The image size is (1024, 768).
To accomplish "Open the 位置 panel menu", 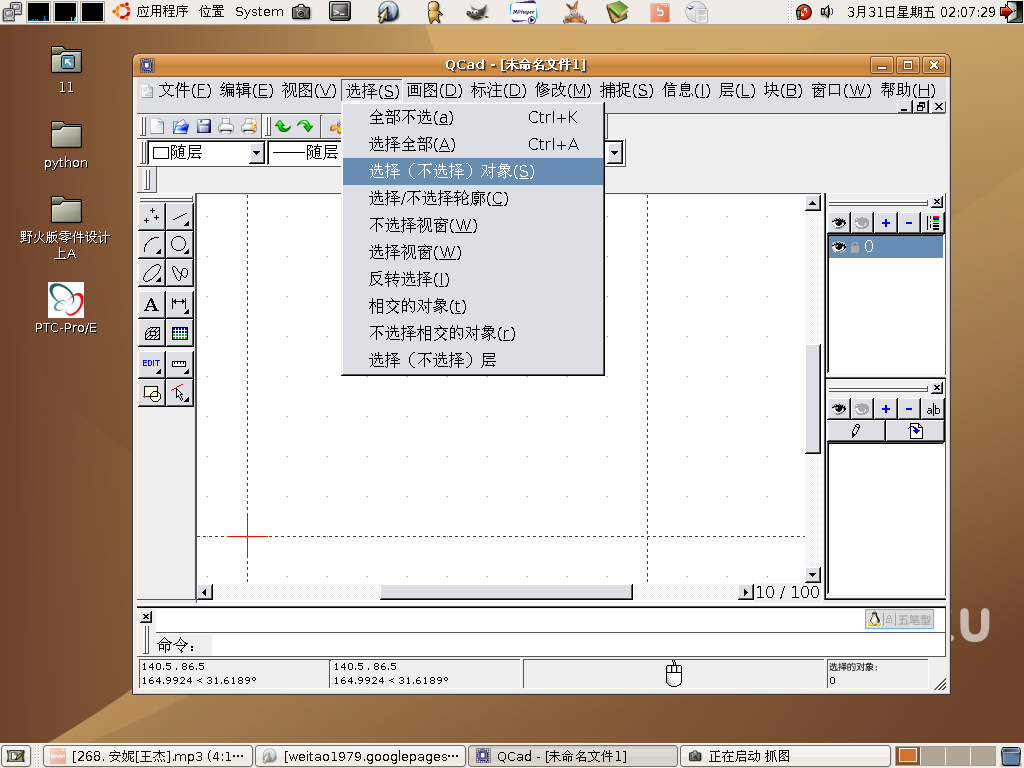I will (212, 11).
